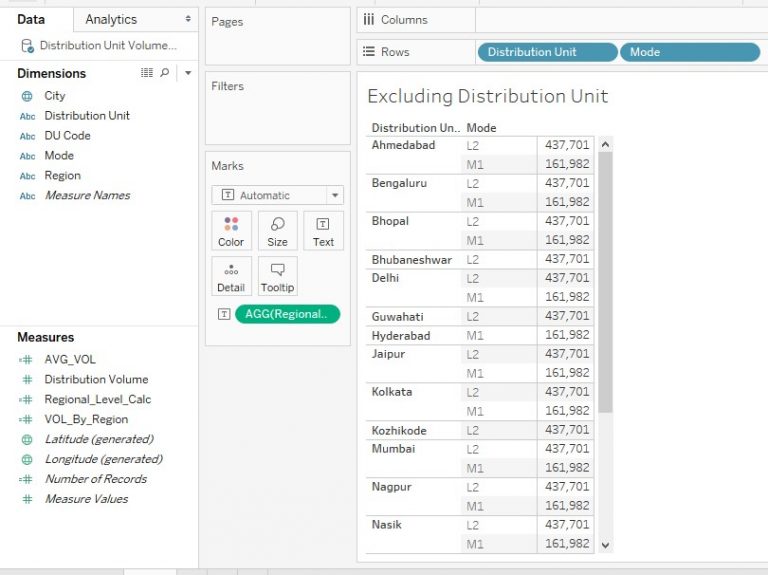The image size is (768, 575).
Task: Select the Ahmedabad row label
Action: [x=403, y=145]
